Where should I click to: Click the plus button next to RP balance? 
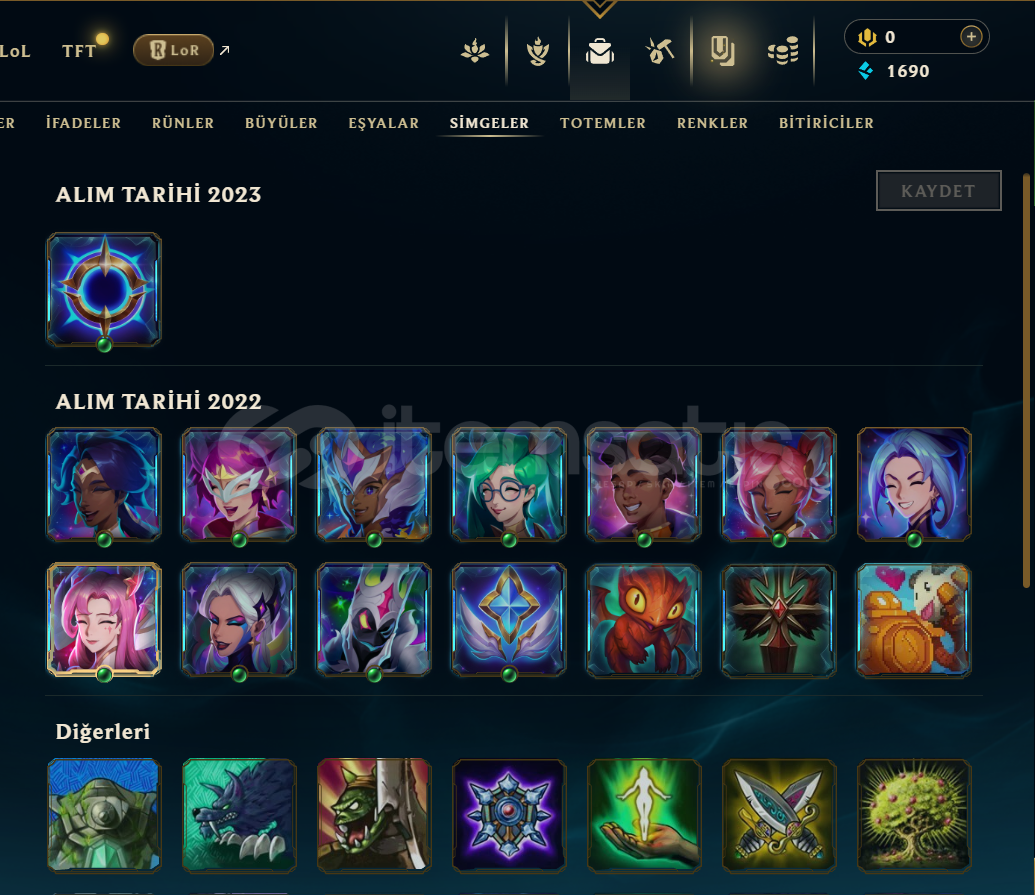(970, 37)
